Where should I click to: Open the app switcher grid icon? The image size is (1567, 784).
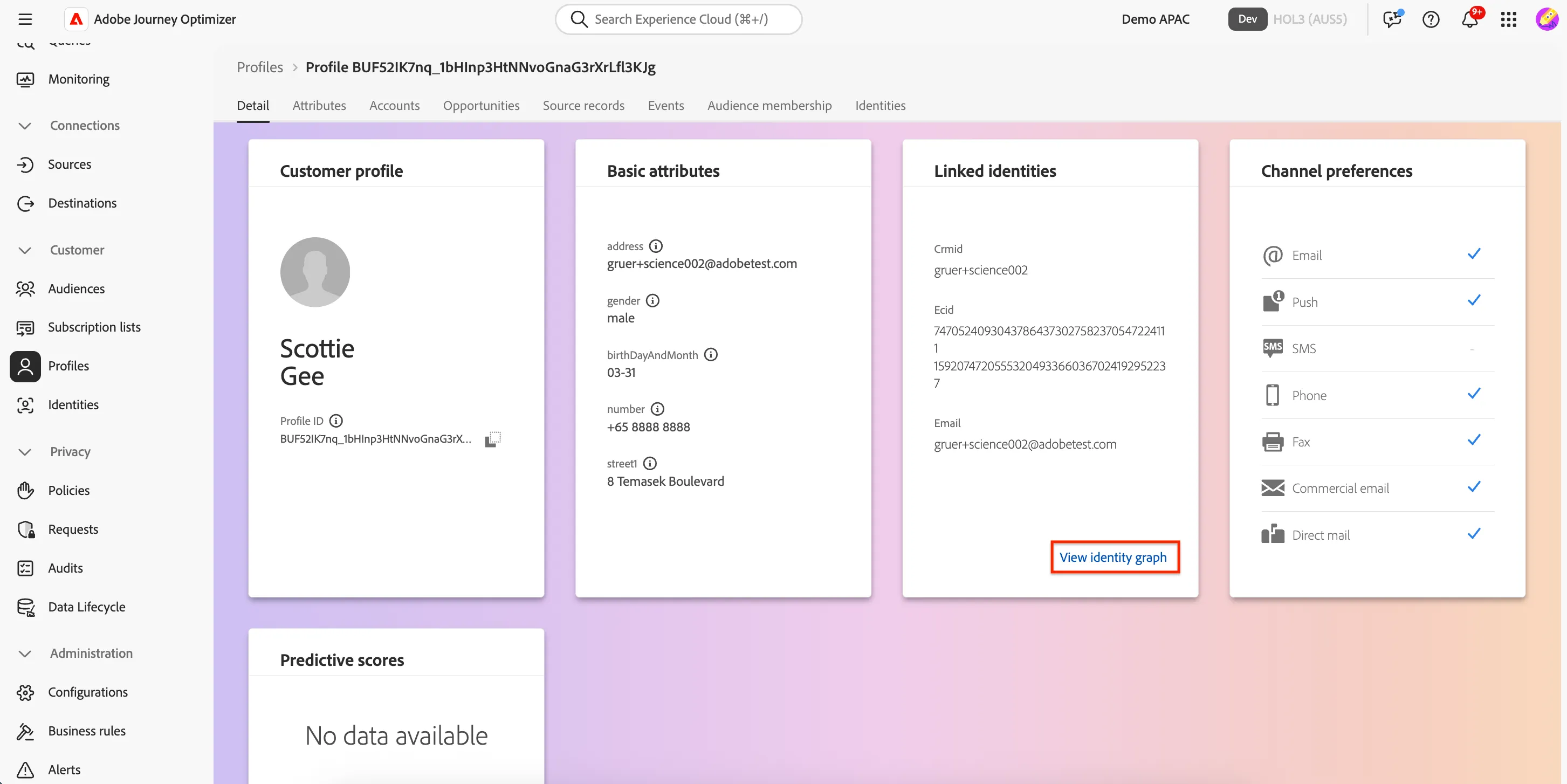point(1509,19)
